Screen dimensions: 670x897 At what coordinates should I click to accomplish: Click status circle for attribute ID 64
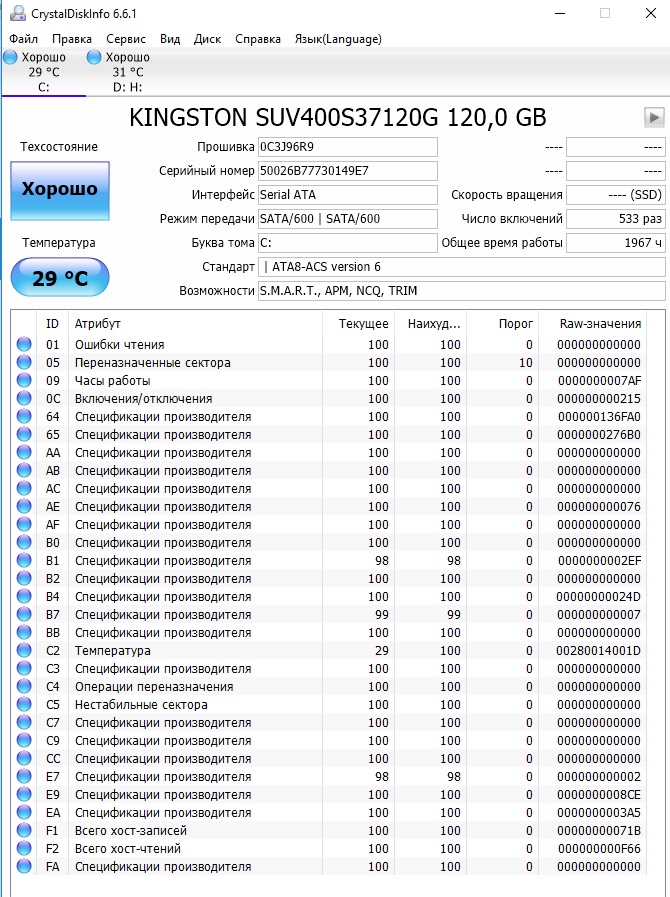pos(24,416)
